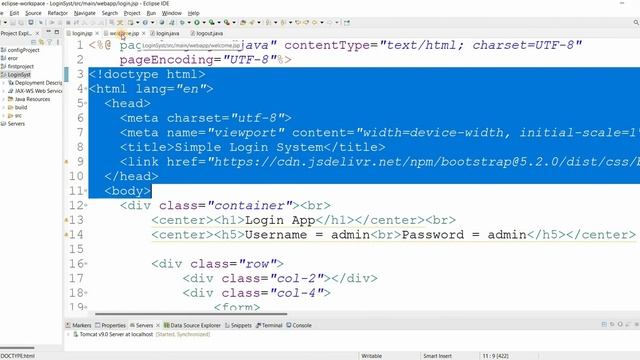Click the Search magnifier at top right
The height and width of the screenshot is (360, 640).
point(636,22)
